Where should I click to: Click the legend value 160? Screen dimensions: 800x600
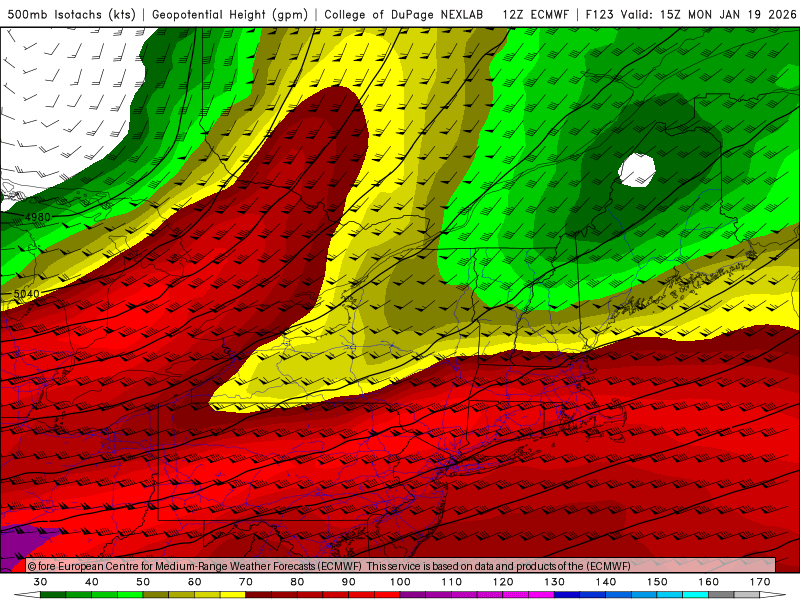click(709, 582)
